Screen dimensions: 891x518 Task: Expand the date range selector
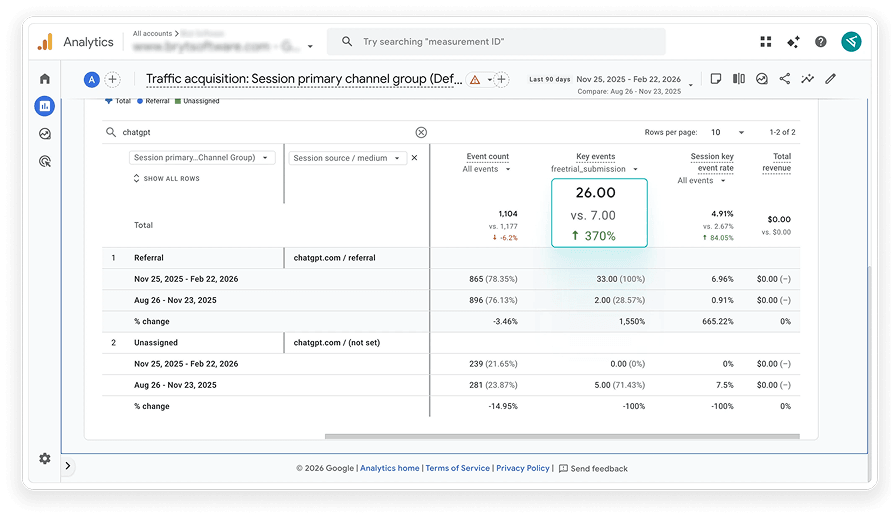(x=690, y=85)
